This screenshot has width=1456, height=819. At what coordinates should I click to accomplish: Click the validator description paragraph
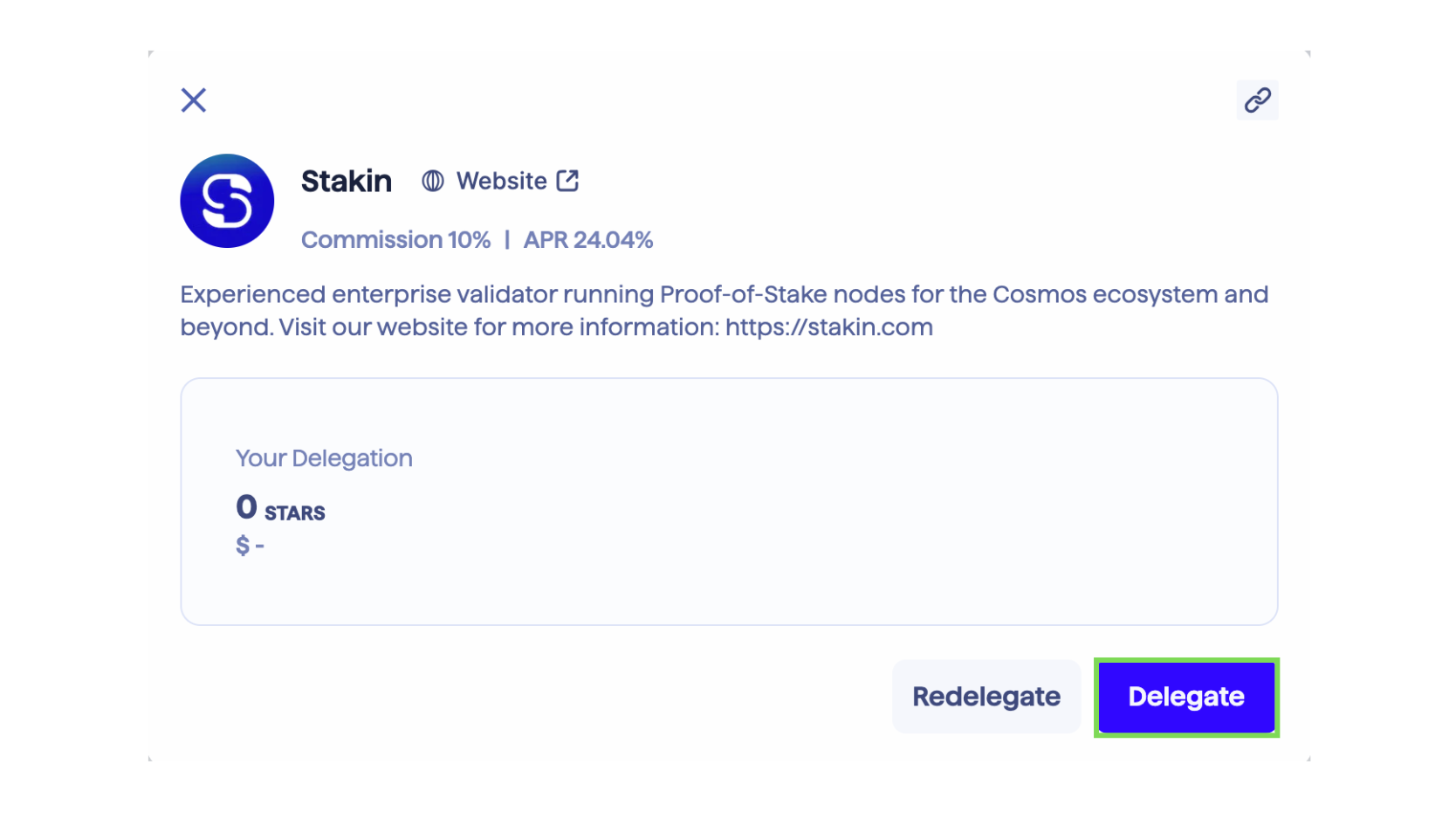click(725, 311)
